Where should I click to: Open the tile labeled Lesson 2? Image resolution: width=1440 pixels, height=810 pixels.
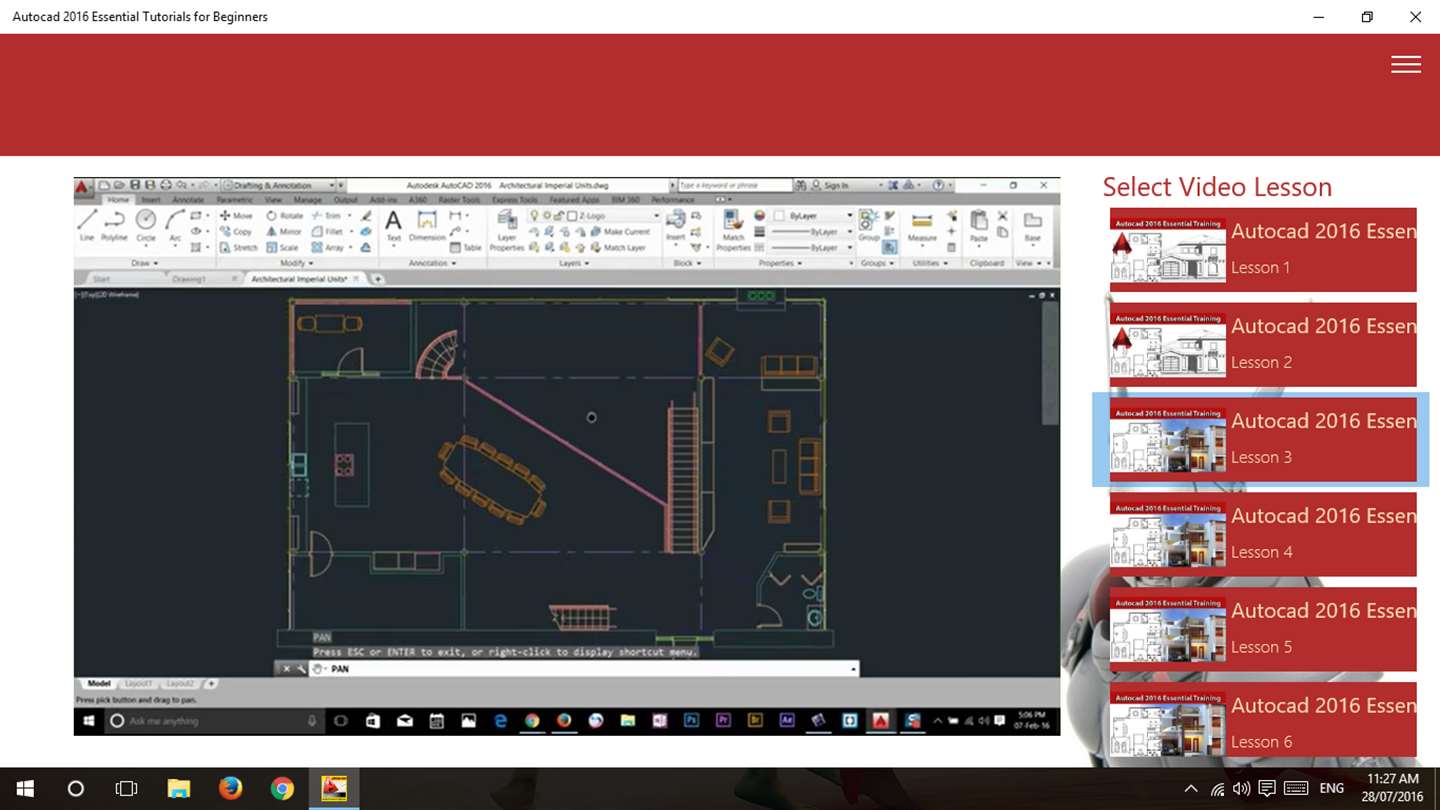click(1263, 345)
